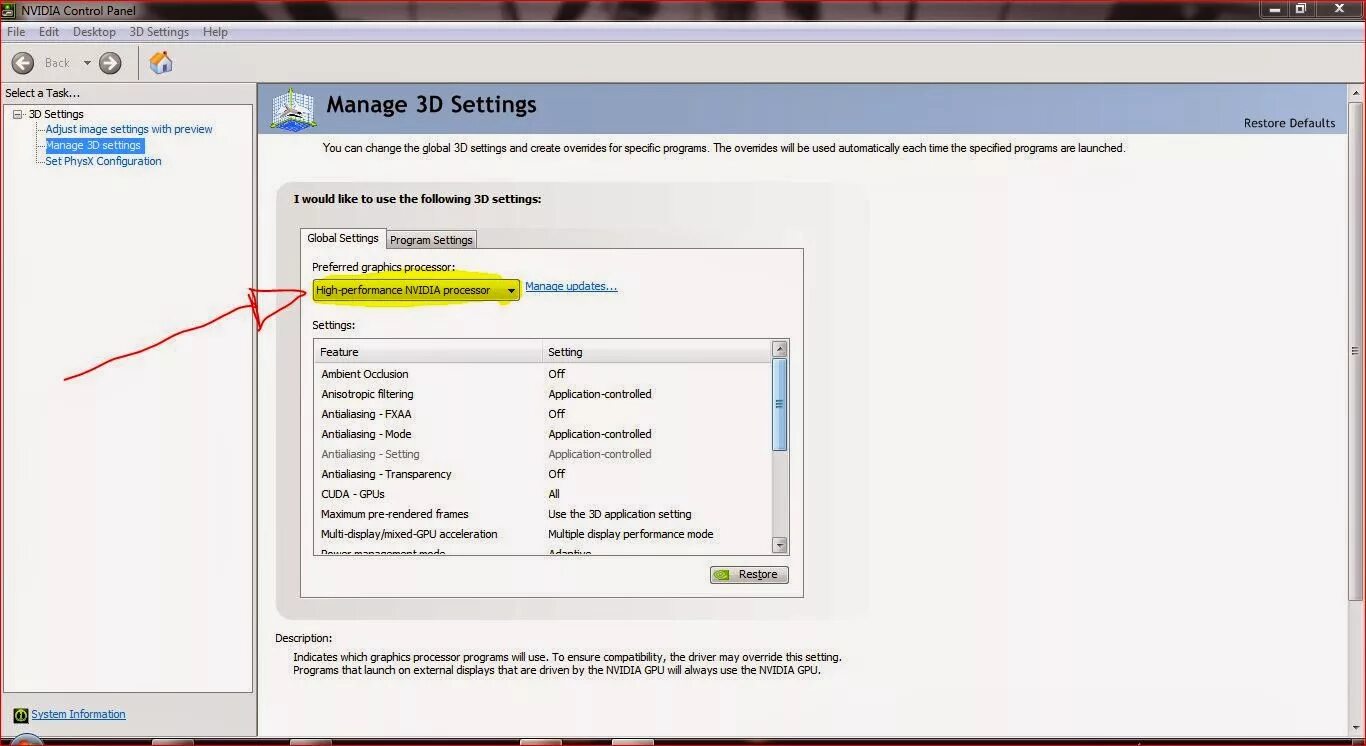This screenshot has height=746, width=1366.
Task: Select Set PhysX Configuration
Action: (103, 161)
